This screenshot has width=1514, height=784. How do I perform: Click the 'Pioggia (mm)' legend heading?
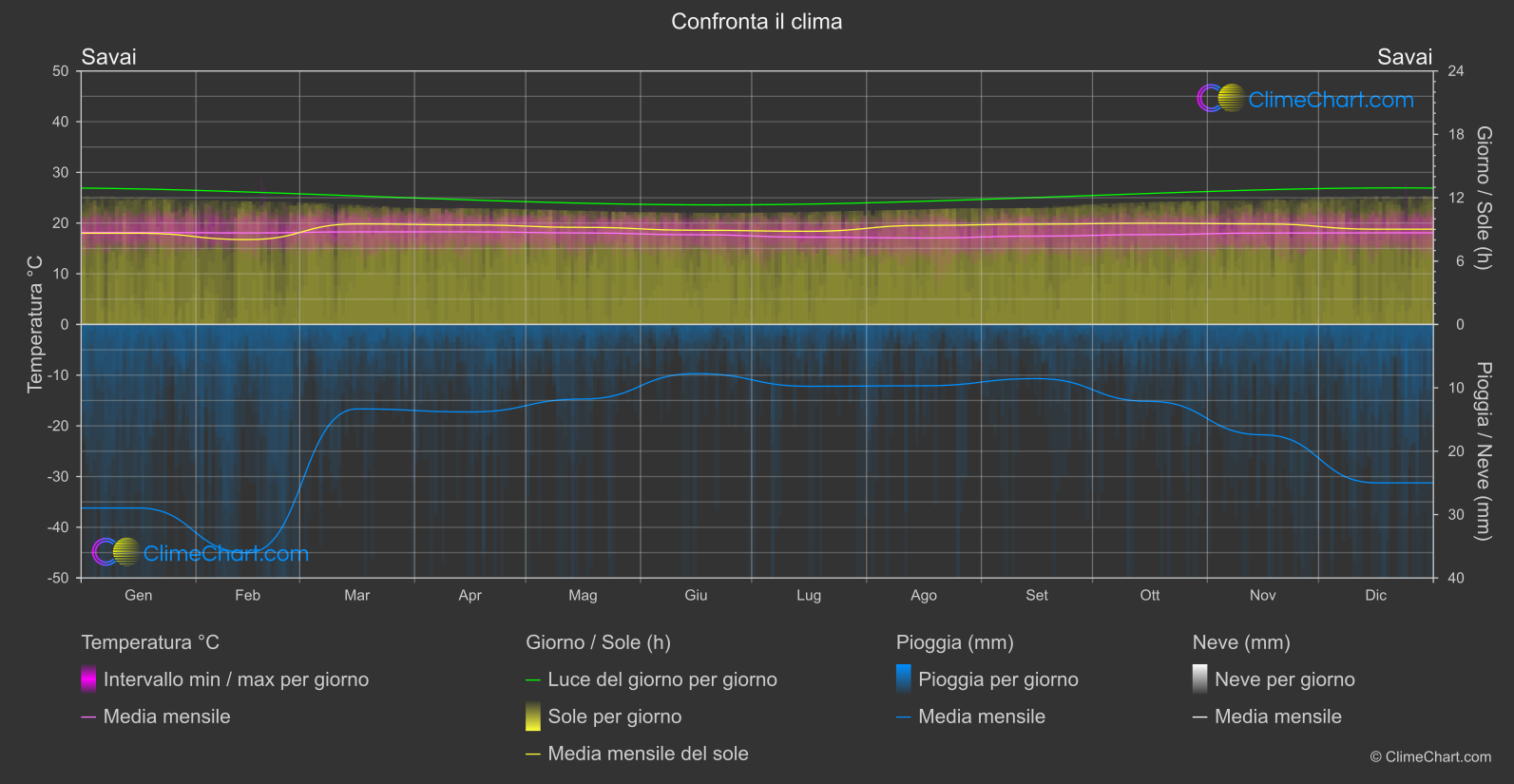955,642
